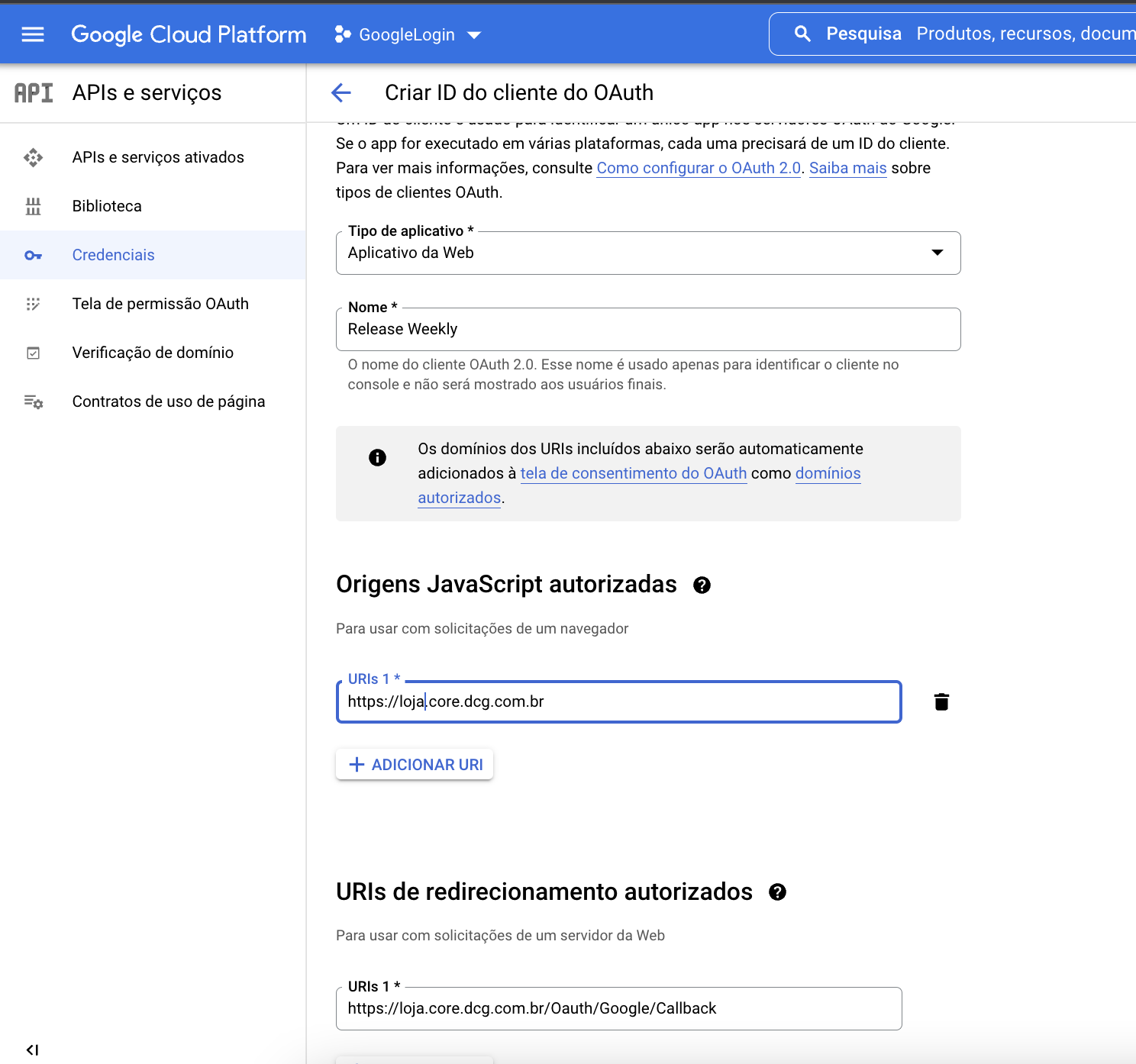Show help for URIs de redirecionamento autorizados
This screenshot has height=1064, width=1136.
pyautogui.click(x=777, y=892)
